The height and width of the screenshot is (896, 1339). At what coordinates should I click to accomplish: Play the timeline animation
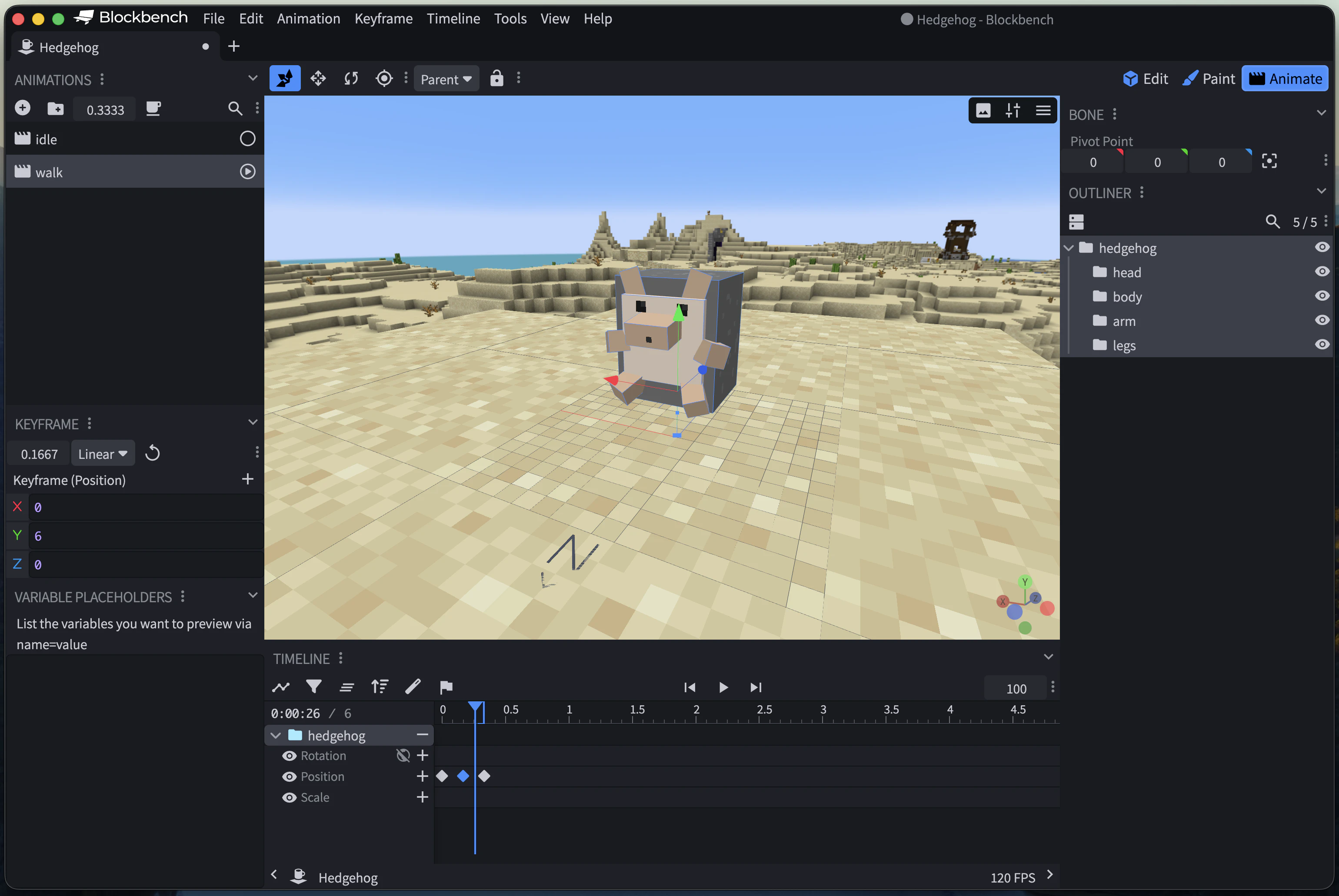723,687
